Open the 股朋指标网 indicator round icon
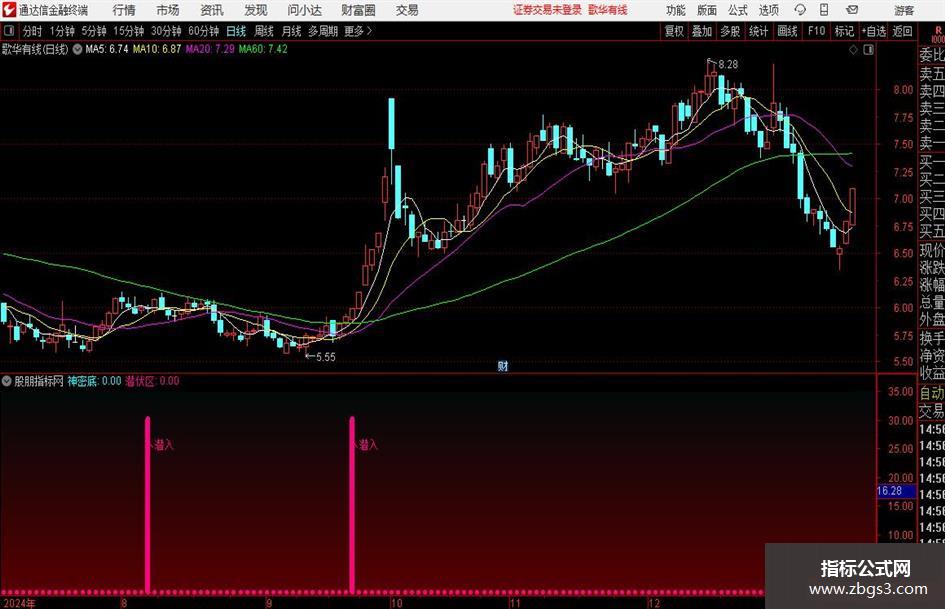The width and height of the screenshot is (945, 609). coord(7,381)
